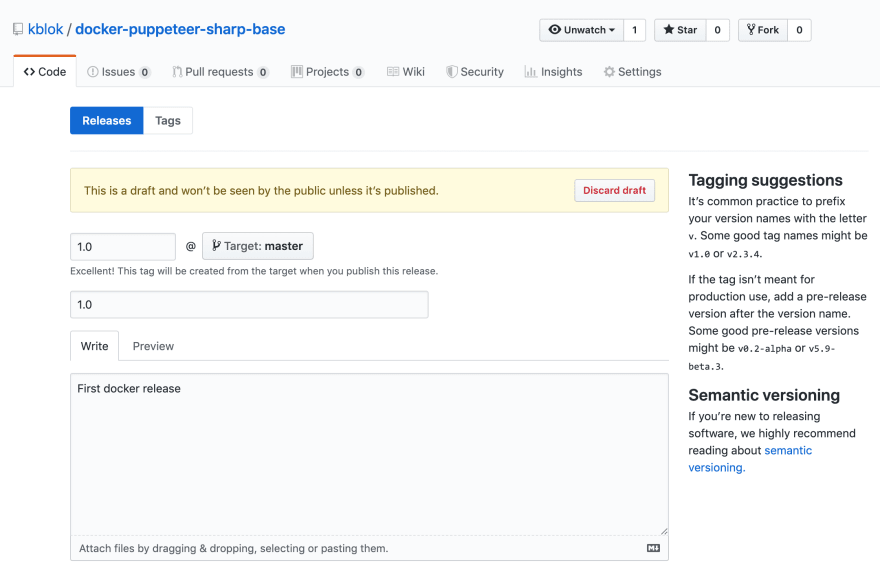Star the repository

[x=680, y=30]
